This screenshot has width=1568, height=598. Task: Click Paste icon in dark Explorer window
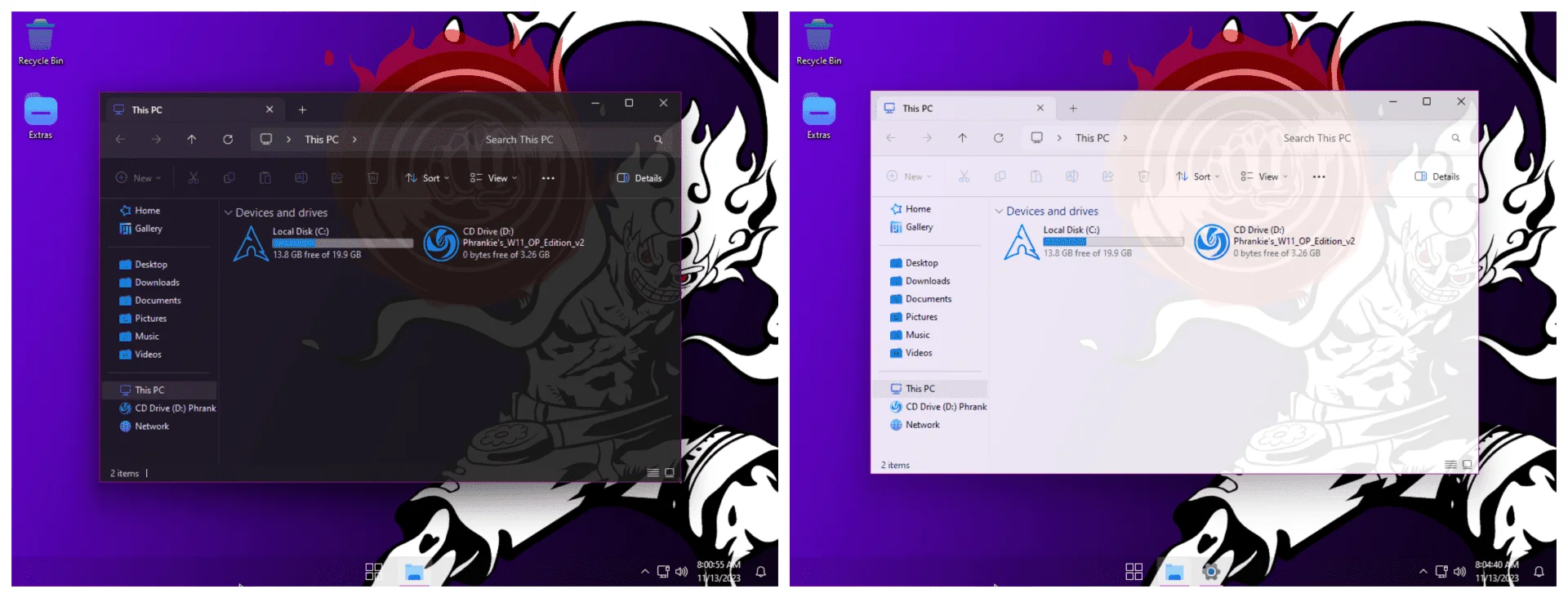coord(265,178)
